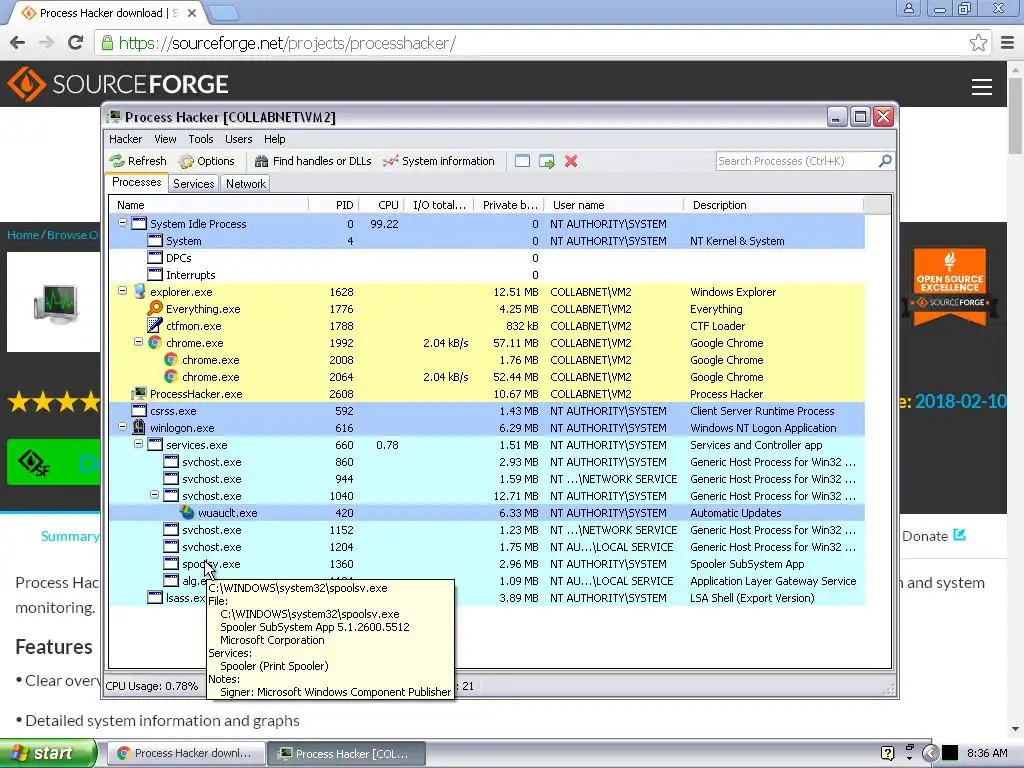This screenshot has height=768, width=1024.
Task: Click the red X kill window icon
Action: pyautogui.click(x=571, y=161)
